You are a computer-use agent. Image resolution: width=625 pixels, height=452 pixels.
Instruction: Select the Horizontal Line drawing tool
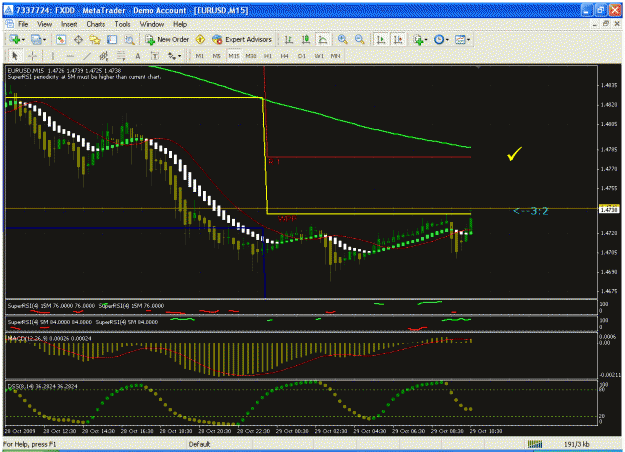(x=70, y=56)
